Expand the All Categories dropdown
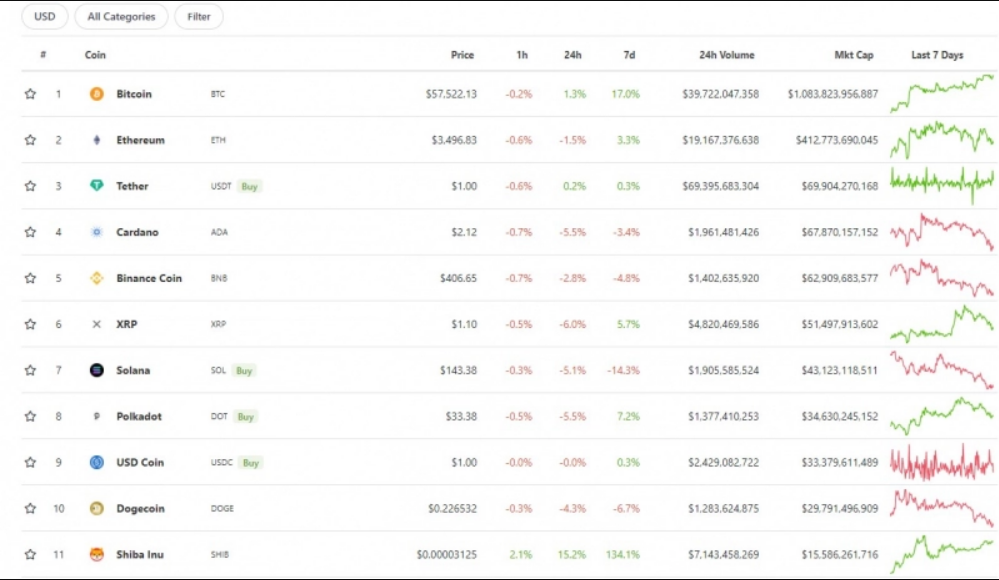Image resolution: width=999 pixels, height=580 pixels. [121, 16]
